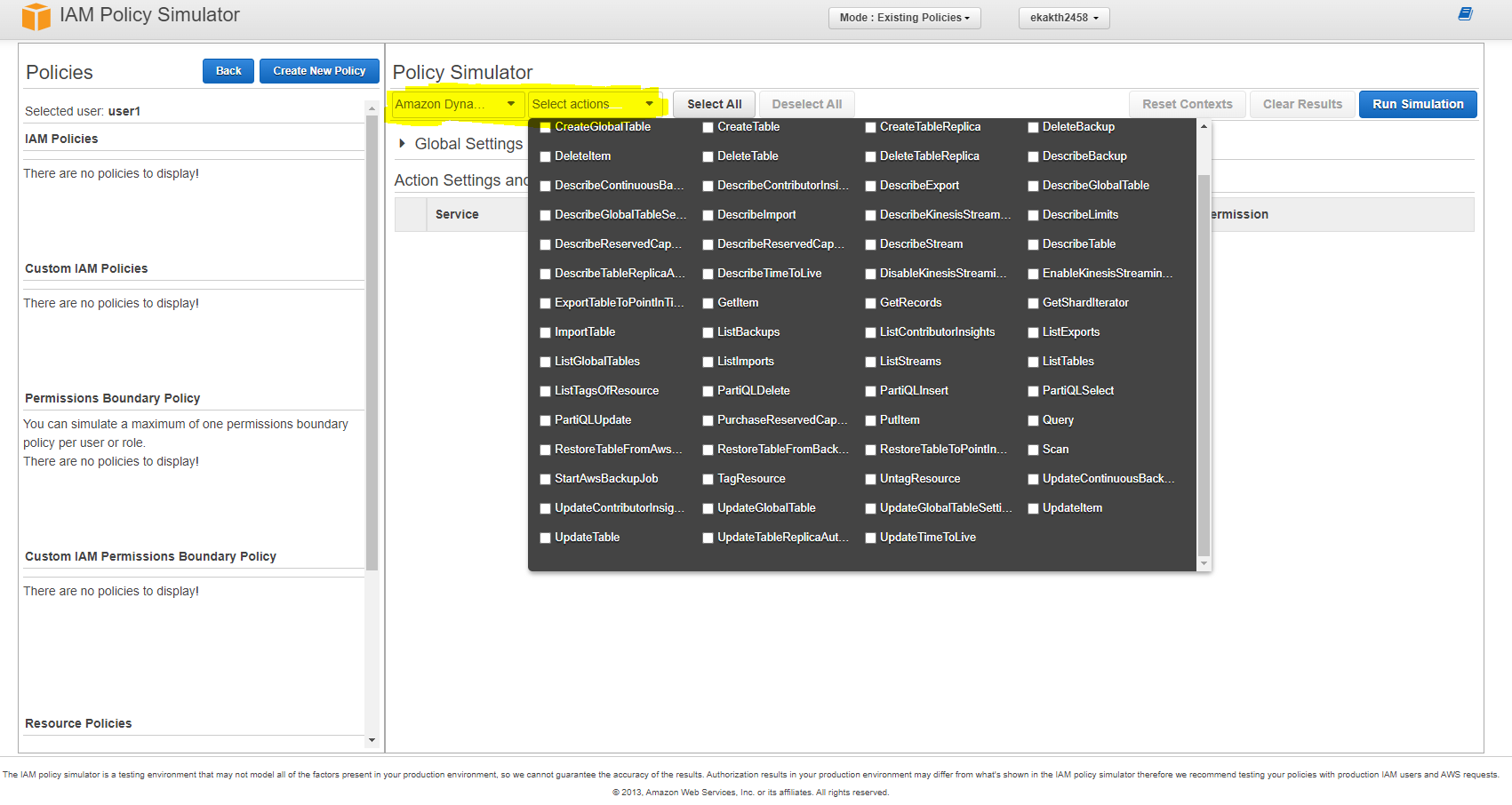Tick the UpdateTimeToLive checkbox
1512x805 pixels.
(x=871, y=538)
